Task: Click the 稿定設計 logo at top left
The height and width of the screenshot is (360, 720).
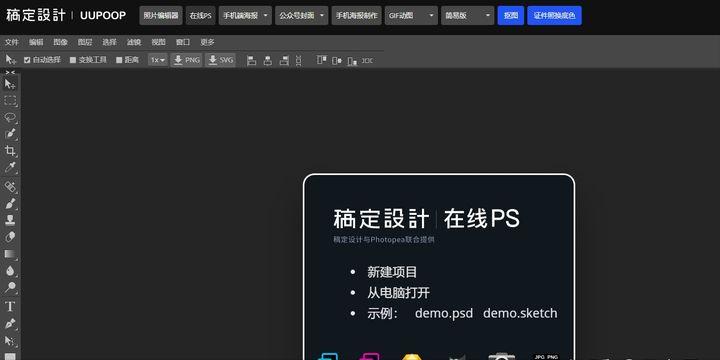Action: tap(36, 15)
